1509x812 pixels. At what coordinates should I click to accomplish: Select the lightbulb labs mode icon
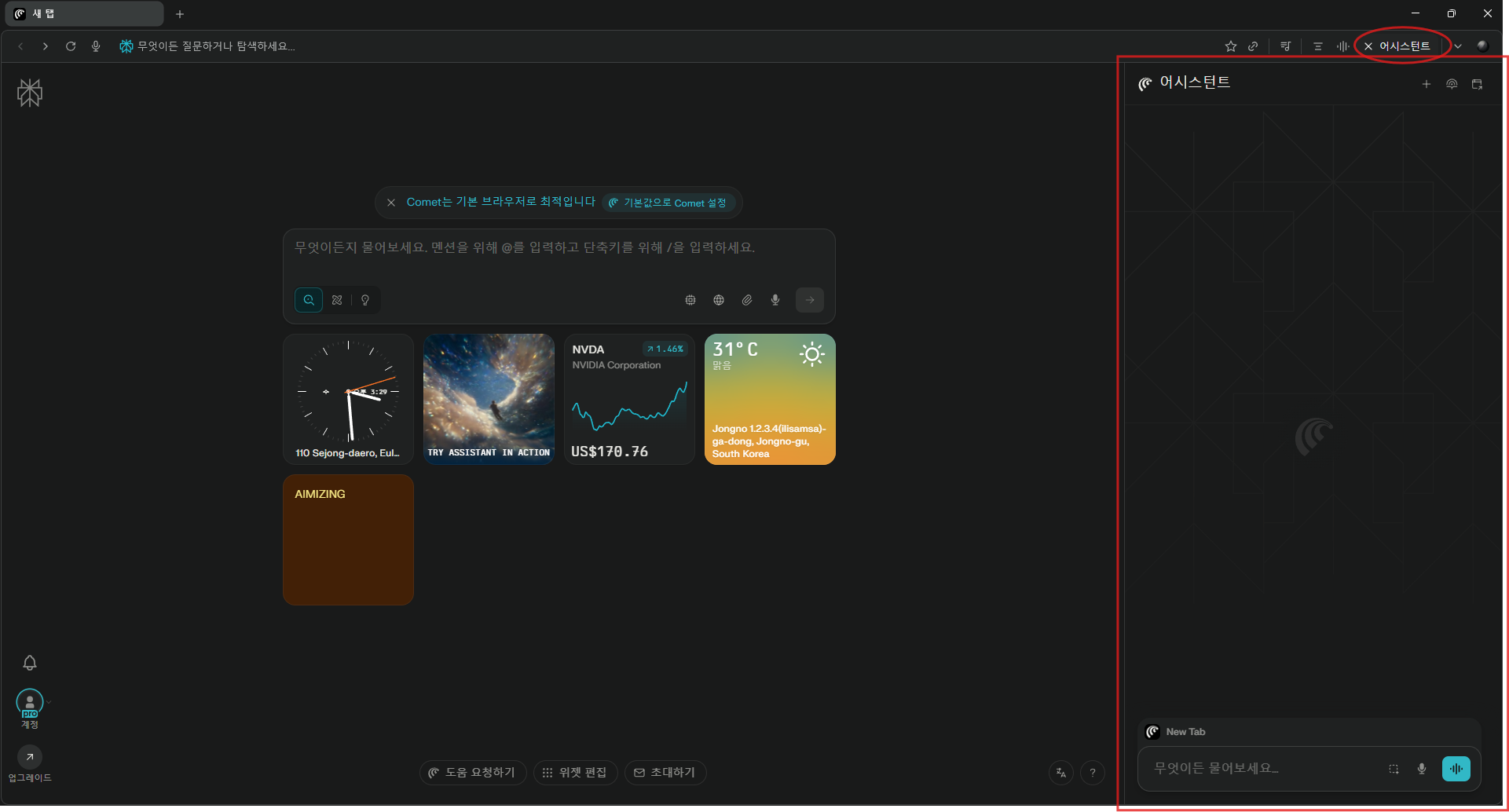(x=365, y=300)
